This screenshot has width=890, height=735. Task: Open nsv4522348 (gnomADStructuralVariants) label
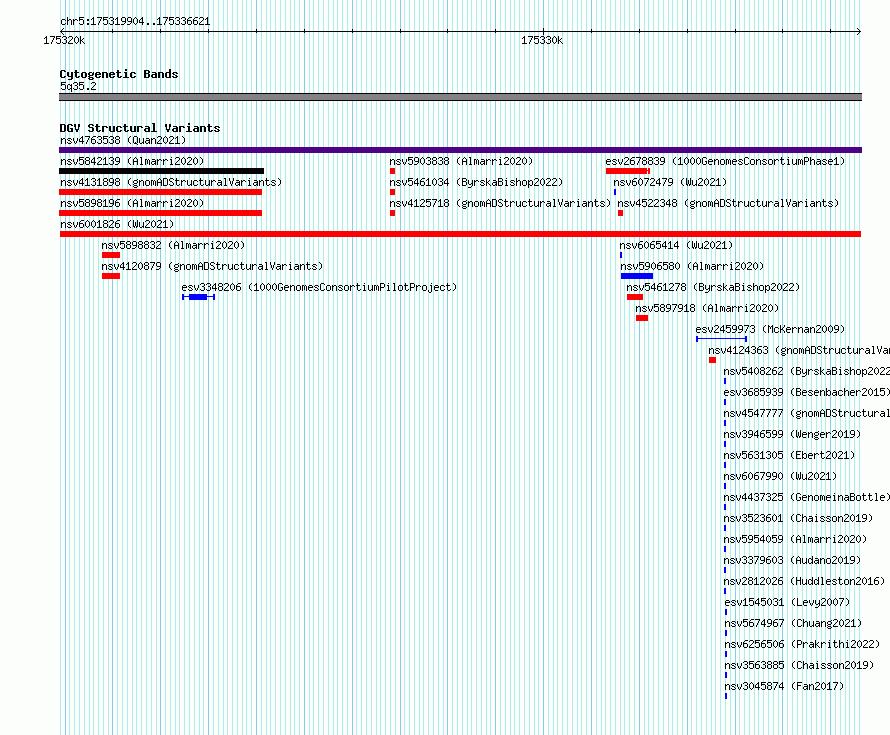point(728,203)
